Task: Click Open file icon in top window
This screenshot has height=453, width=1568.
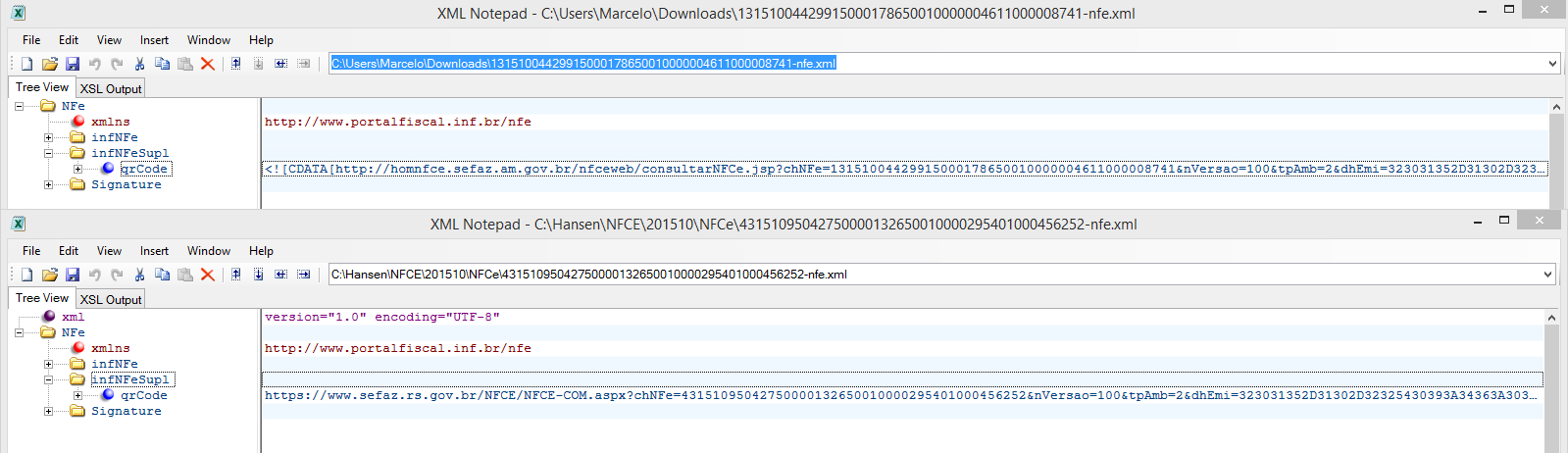Action: coord(50,64)
